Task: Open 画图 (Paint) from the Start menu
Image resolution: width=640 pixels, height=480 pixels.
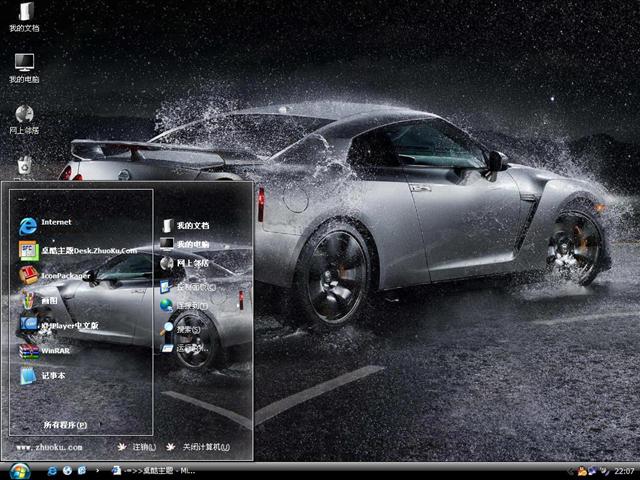Action: 42,299
